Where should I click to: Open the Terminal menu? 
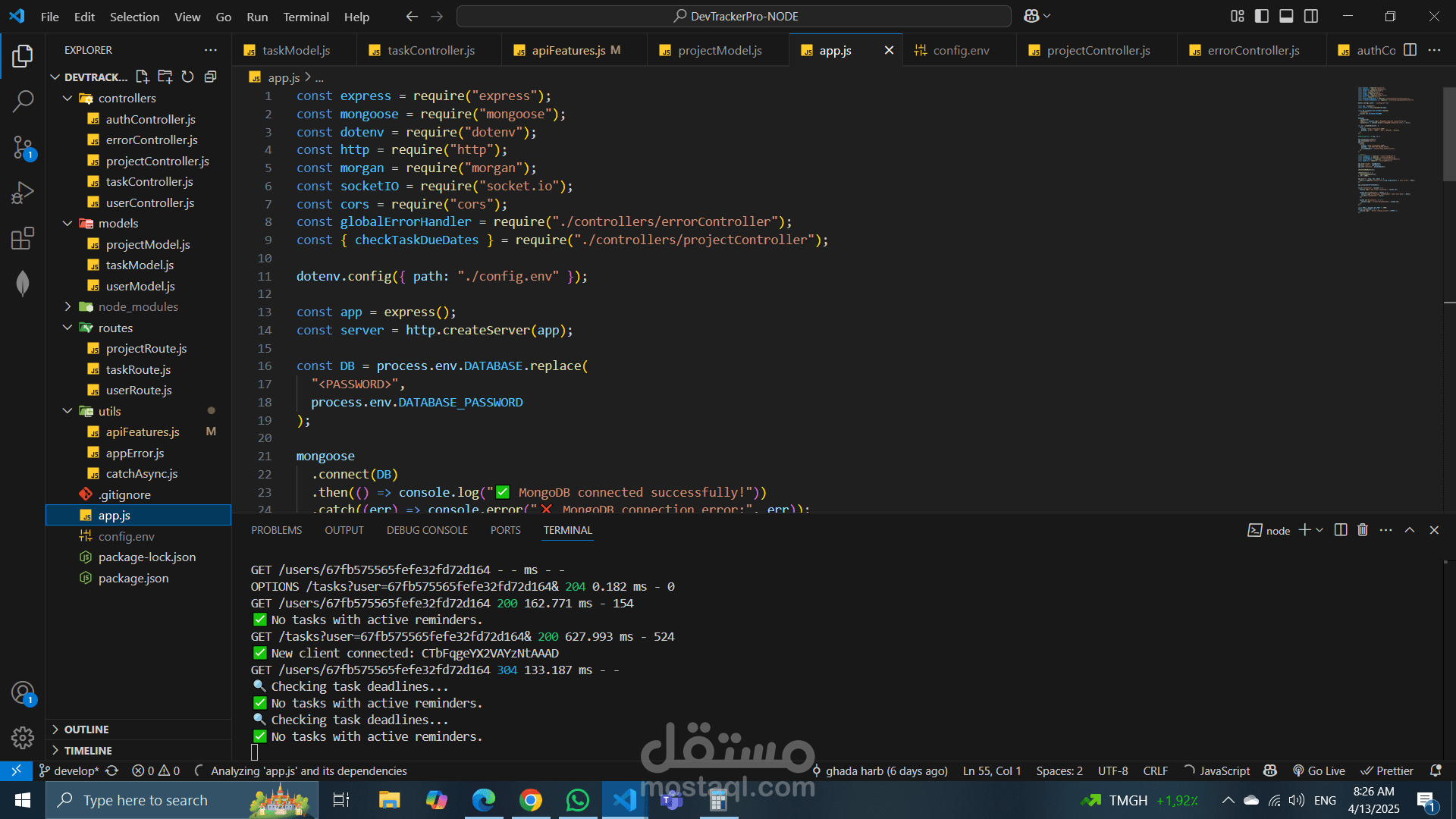coord(306,17)
